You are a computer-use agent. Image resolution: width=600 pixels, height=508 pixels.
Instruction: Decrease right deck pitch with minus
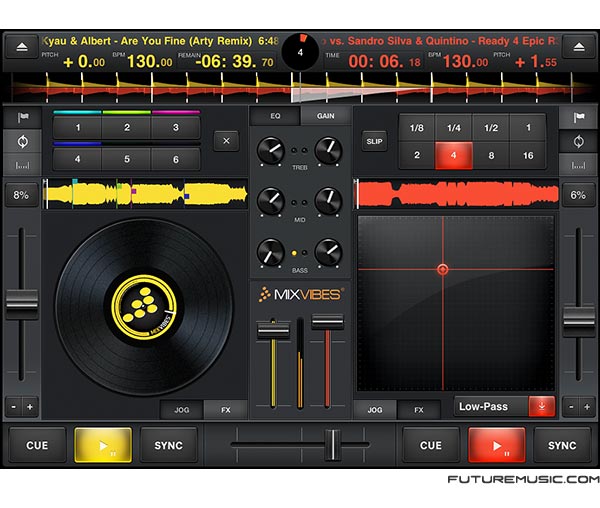pos(571,407)
